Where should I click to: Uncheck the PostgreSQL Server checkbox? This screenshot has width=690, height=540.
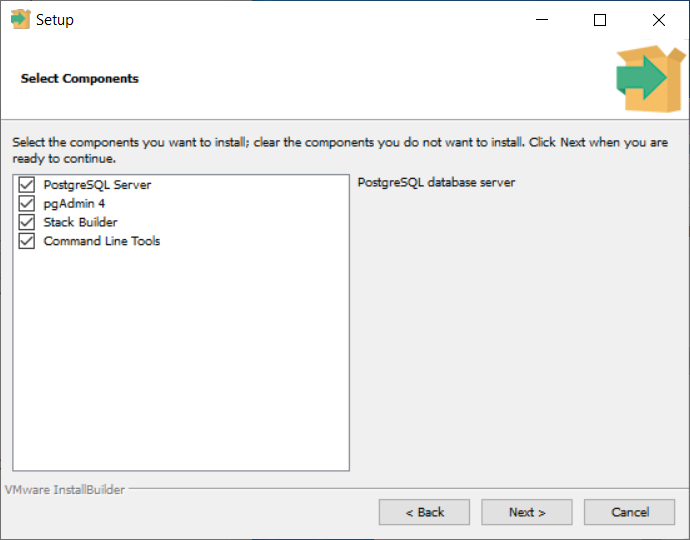pos(26,184)
